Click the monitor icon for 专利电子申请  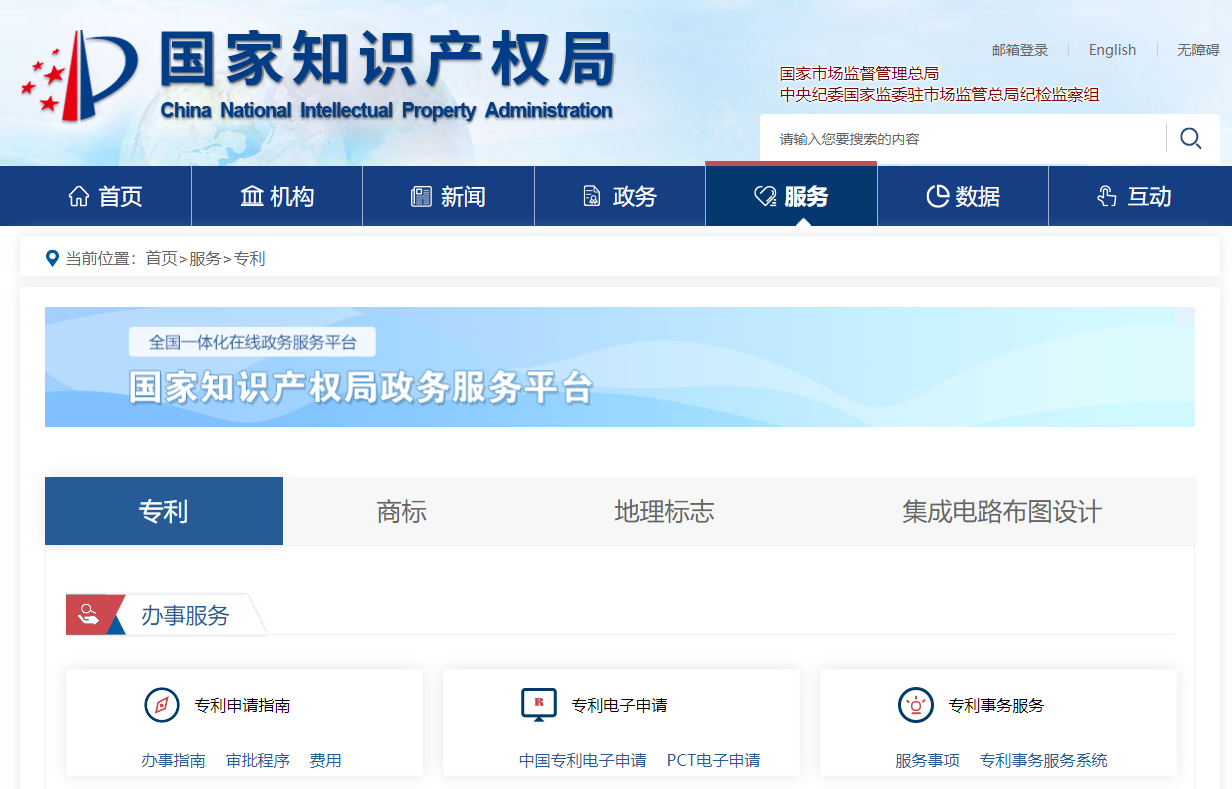coord(538,705)
